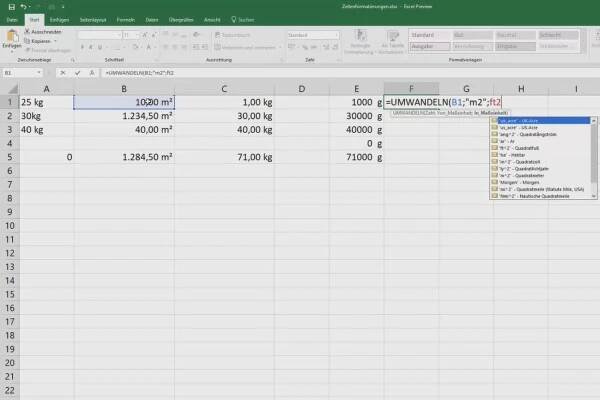Viewport: 600px width, 400px height.
Task: Open the Datei menu
Action: 13,17
